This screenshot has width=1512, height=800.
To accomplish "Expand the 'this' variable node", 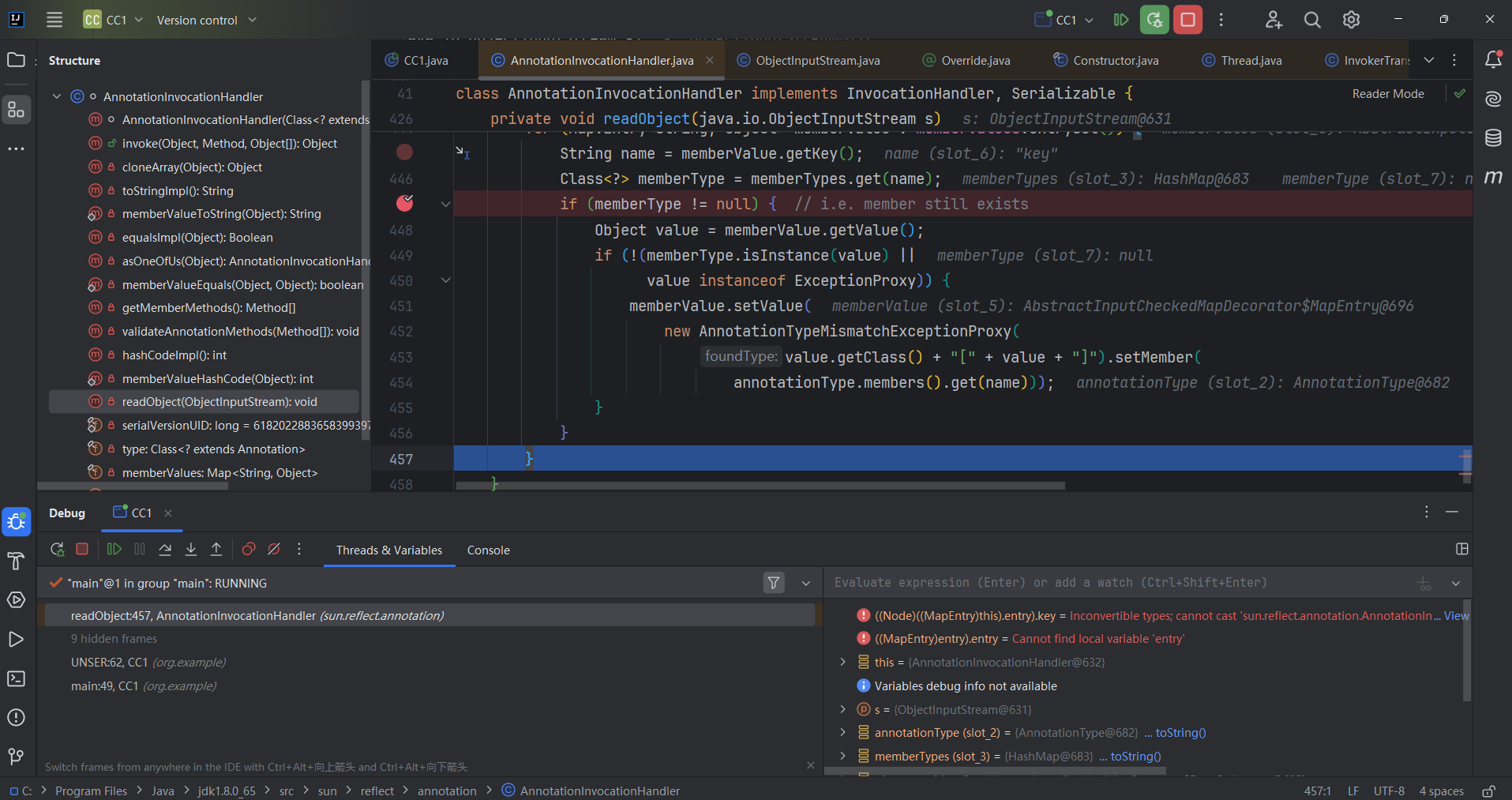I will [x=842, y=662].
